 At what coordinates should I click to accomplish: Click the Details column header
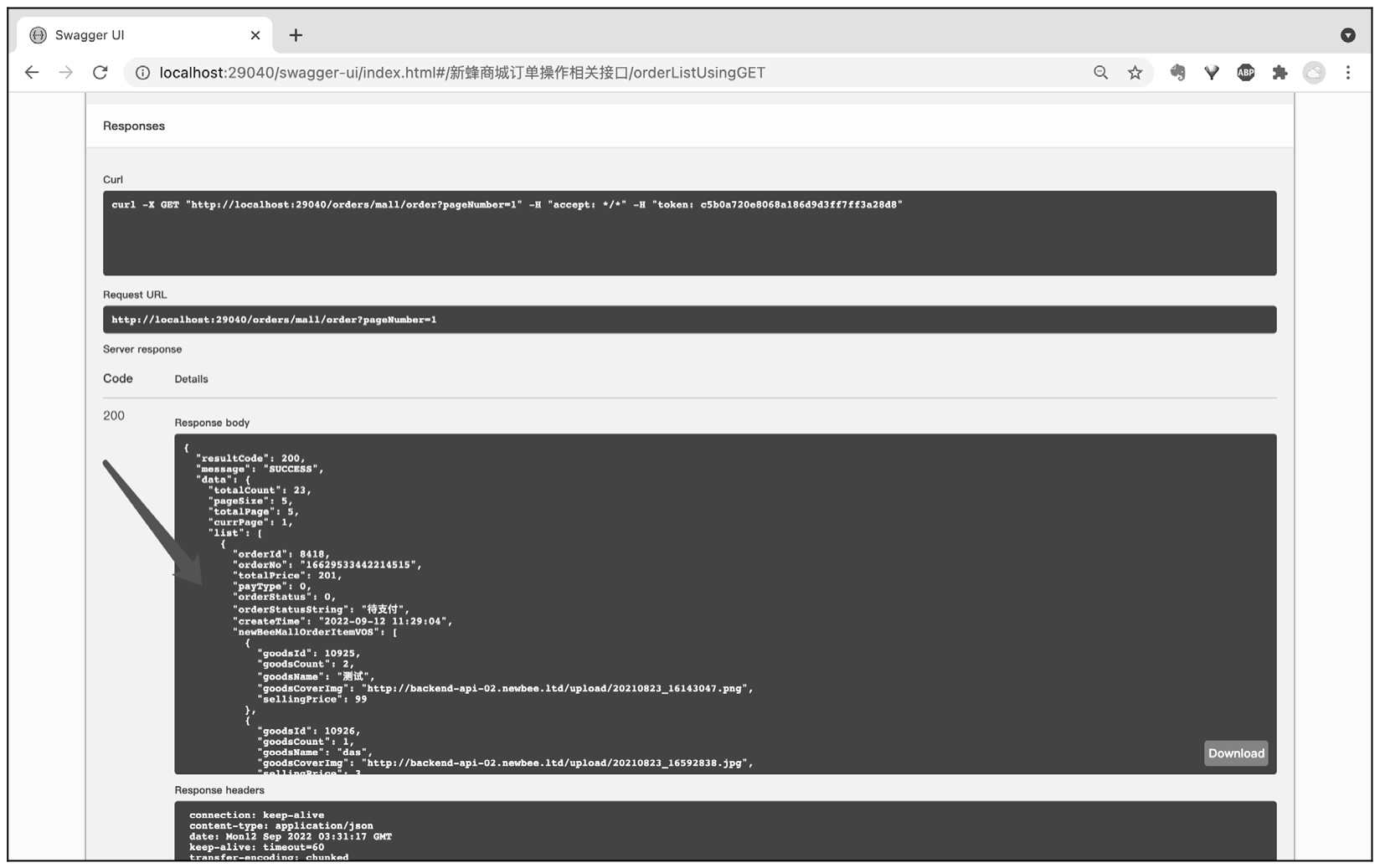(191, 379)
